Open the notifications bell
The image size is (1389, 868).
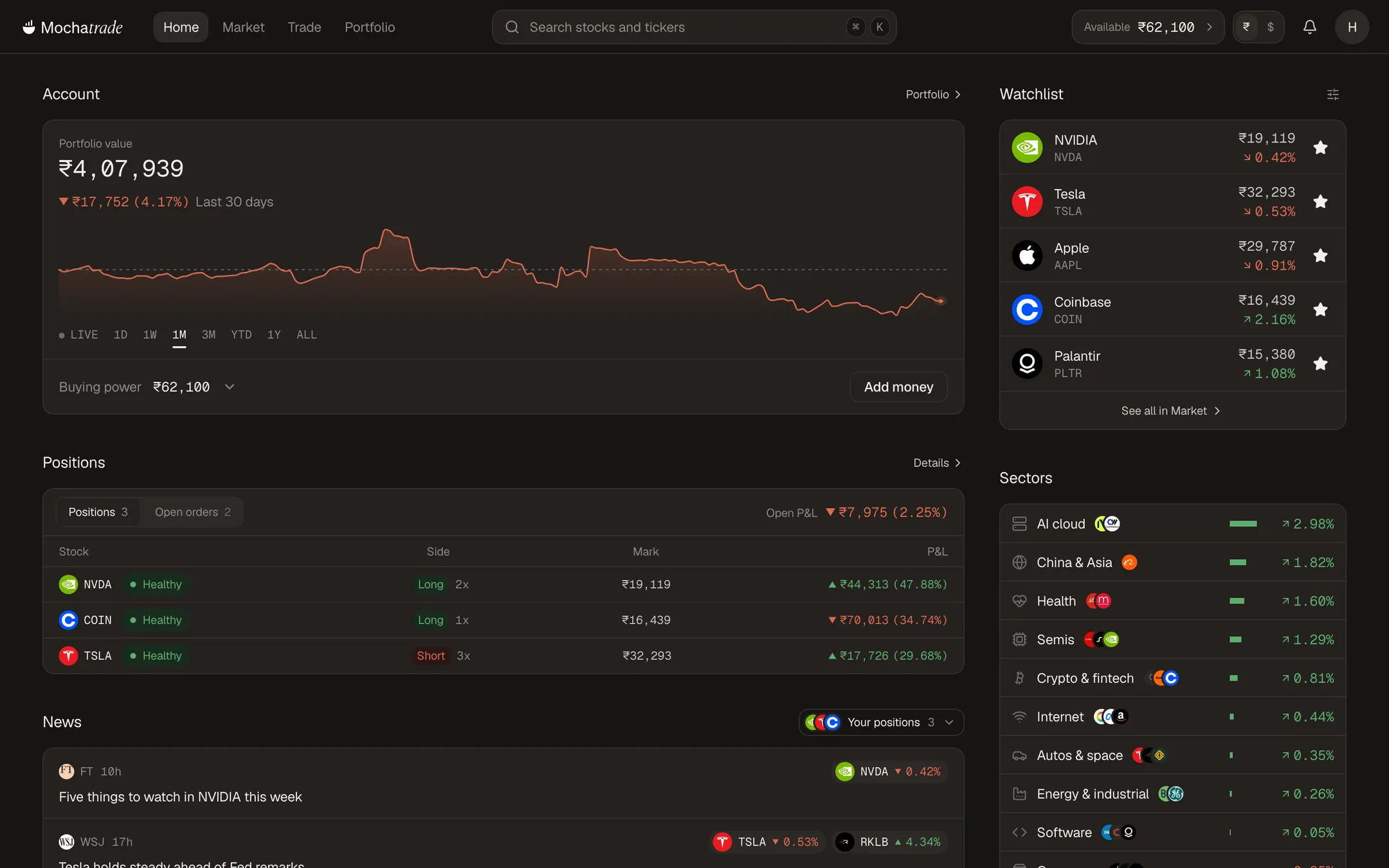(1309, 27)
